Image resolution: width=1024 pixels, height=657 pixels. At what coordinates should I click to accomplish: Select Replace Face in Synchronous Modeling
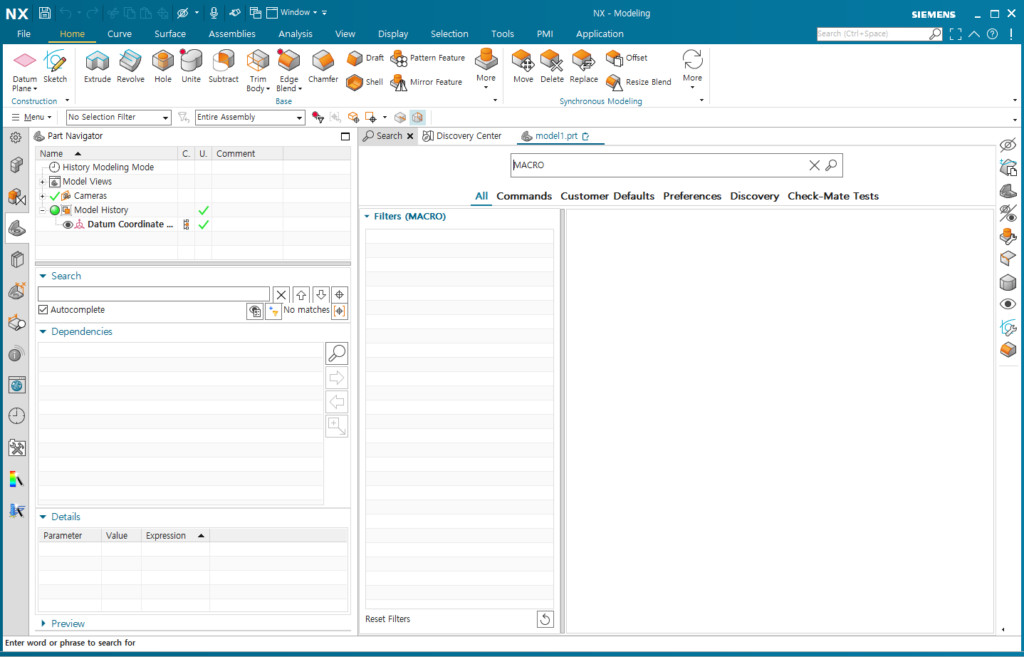[x=584, y=67]
